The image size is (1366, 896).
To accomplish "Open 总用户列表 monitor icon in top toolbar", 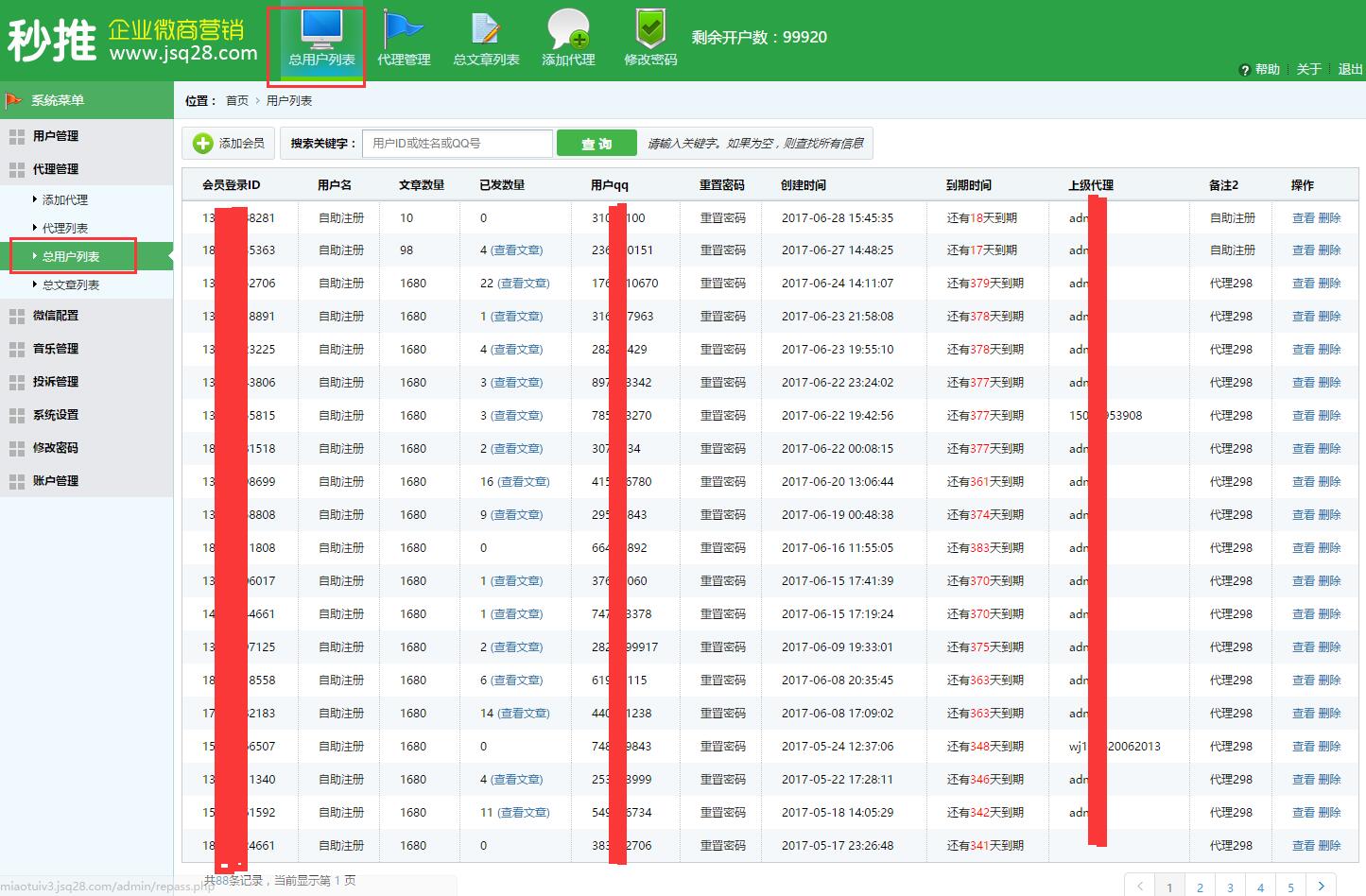I will click(321, 30).
